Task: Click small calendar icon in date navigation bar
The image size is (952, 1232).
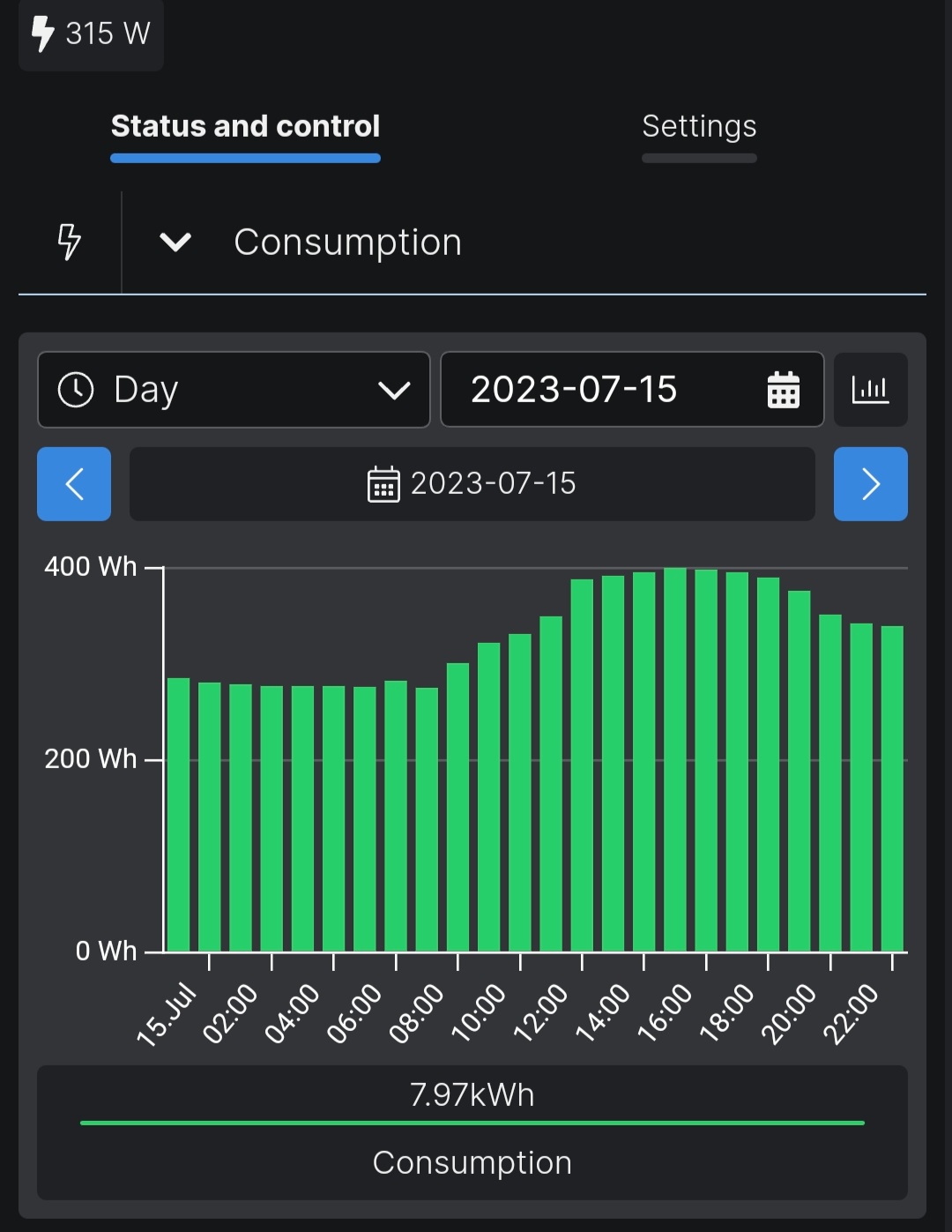Action: [x=383, y=484]
